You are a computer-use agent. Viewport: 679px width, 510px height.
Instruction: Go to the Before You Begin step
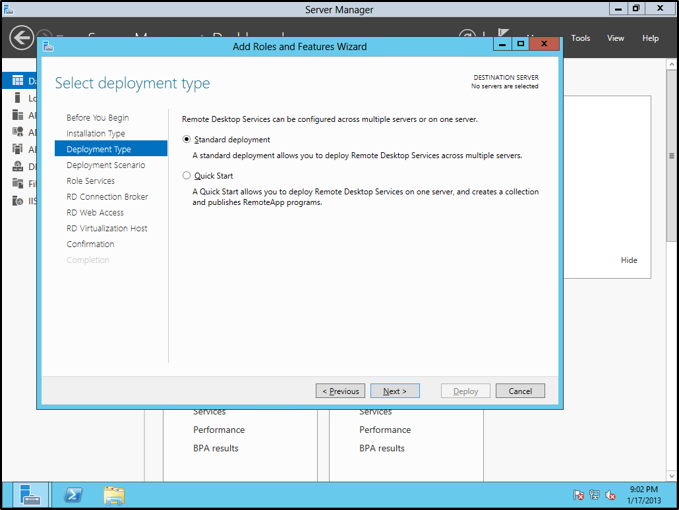(x=97, y=117)
